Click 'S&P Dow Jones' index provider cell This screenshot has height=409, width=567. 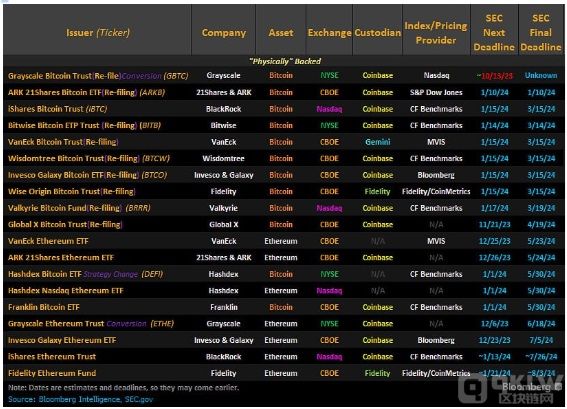[436, 92]
